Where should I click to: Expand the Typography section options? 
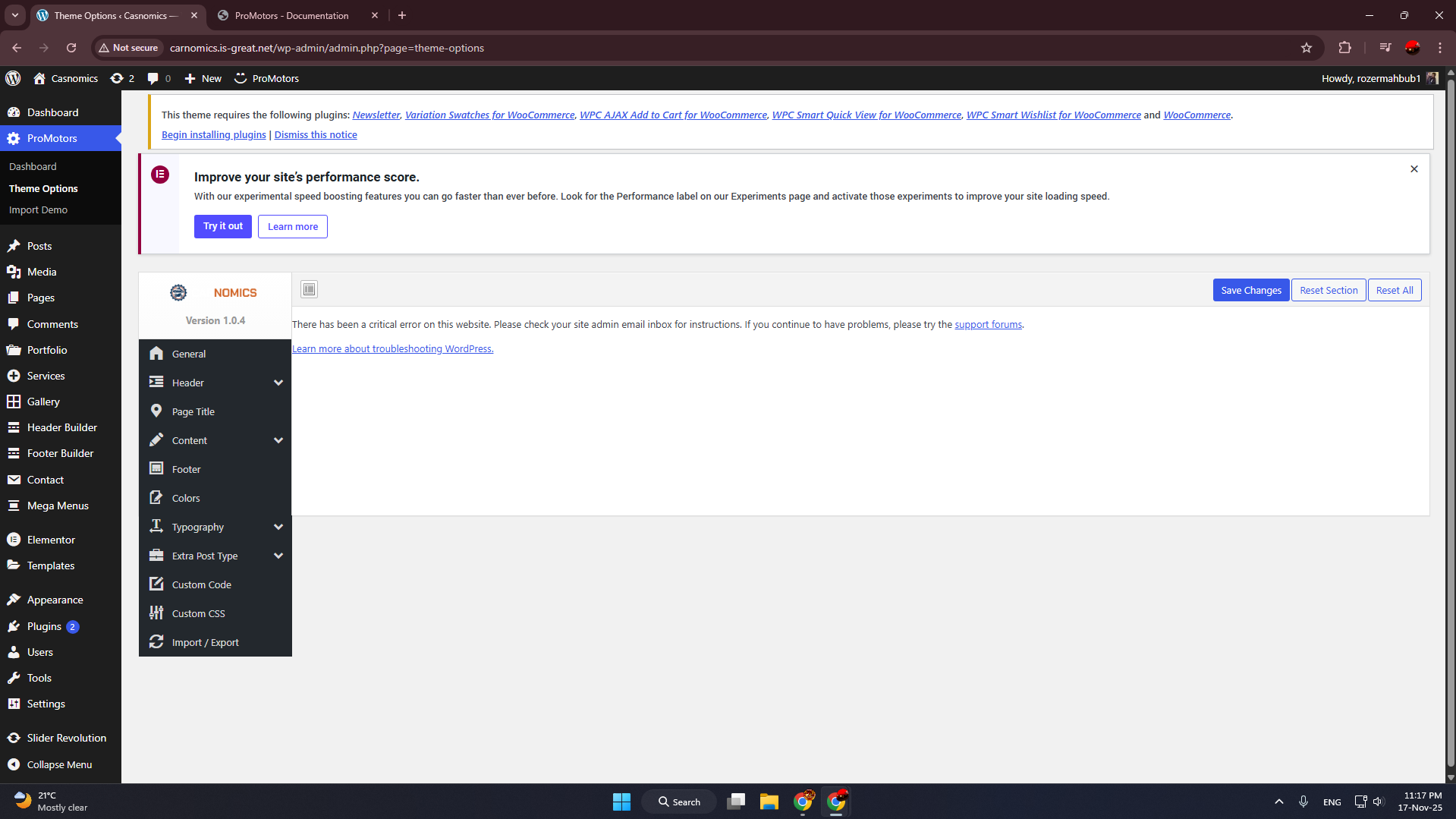click(278, 526)
